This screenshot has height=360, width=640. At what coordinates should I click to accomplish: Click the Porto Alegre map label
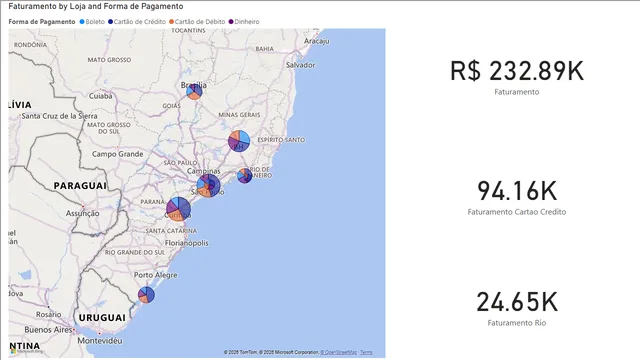tap(156, 275)
